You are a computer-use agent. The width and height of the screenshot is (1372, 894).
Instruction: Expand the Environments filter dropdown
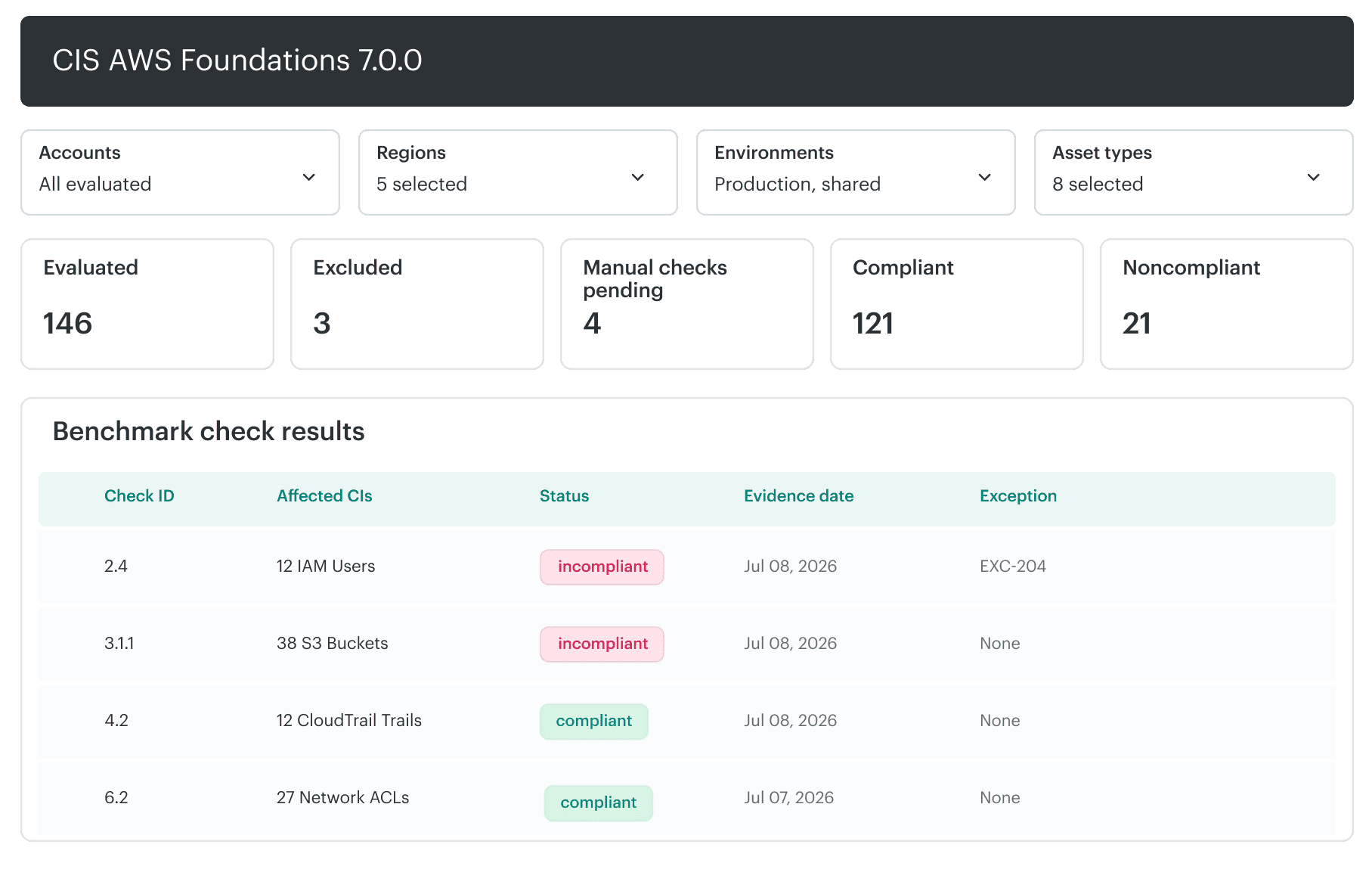pos(856,172)
